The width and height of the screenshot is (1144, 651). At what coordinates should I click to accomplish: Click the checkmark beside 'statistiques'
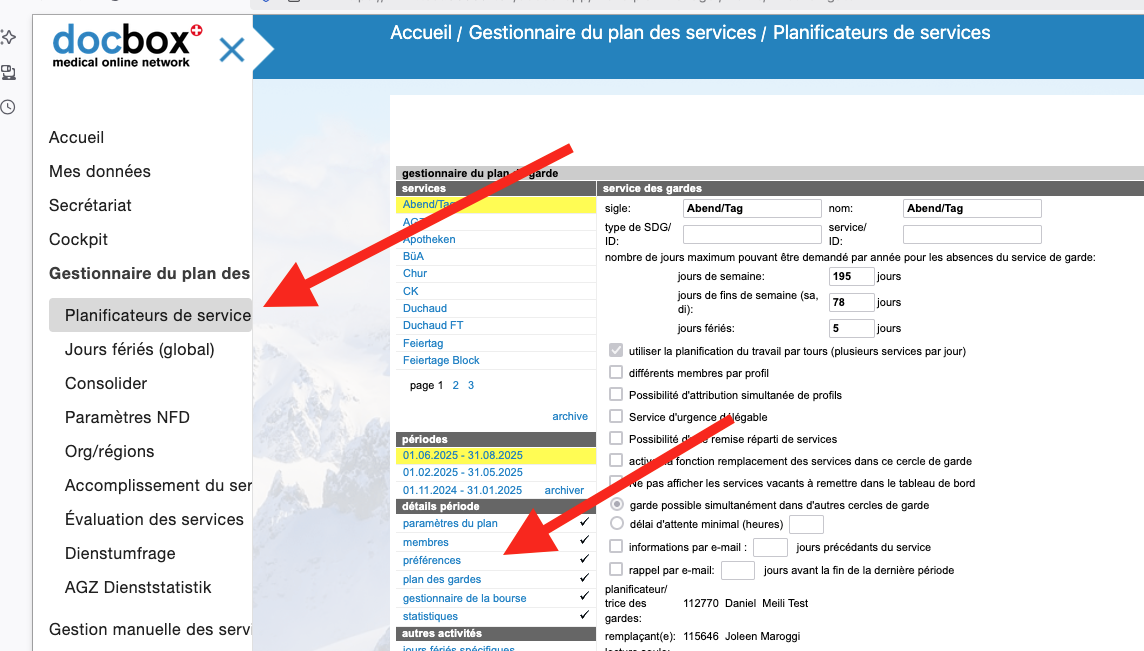tap(585, 616)
